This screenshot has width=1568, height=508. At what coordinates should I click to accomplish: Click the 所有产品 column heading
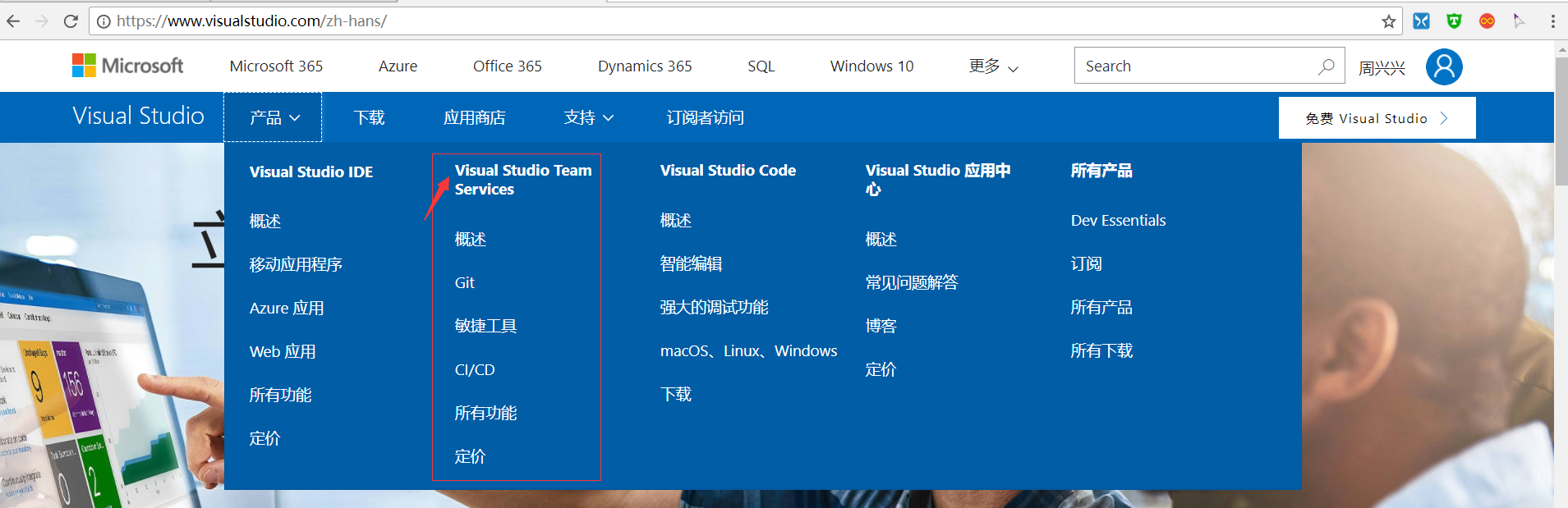tap(1101, 170)
